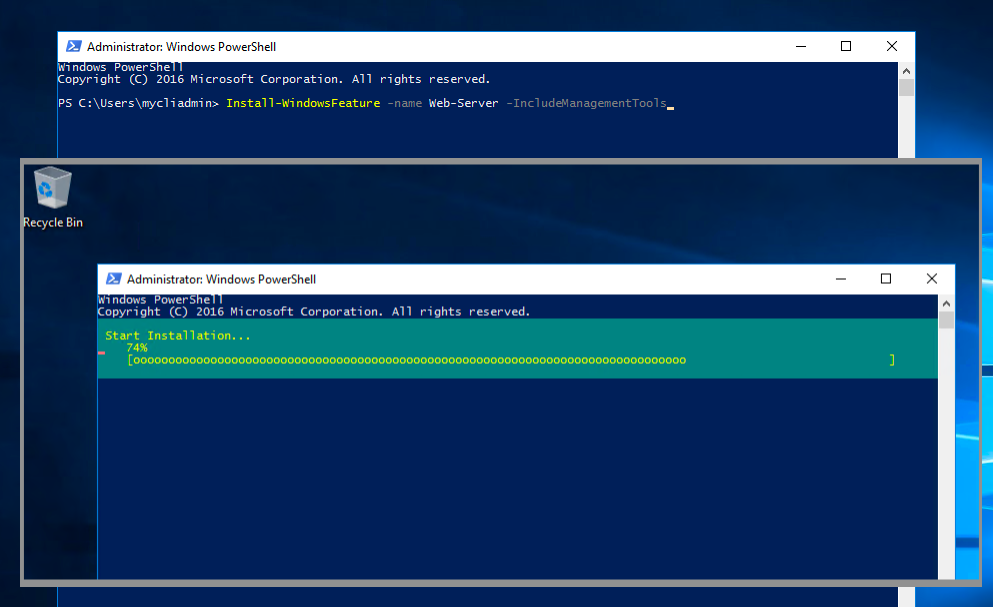
Task: Minimize the back PowerShell window
Action: point(800,46)
